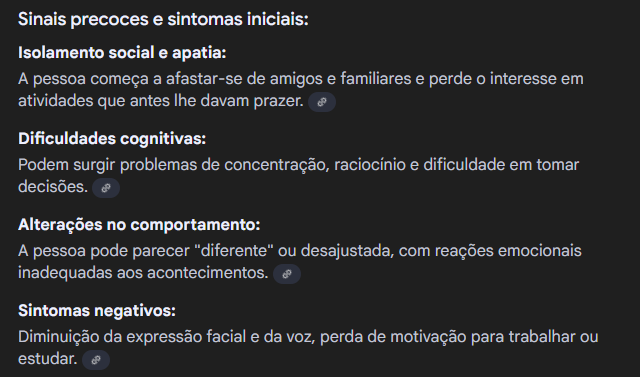Click the word "familiares" in the first paragraph
This screenshot has width=640, height=377.
click(376, 79)
